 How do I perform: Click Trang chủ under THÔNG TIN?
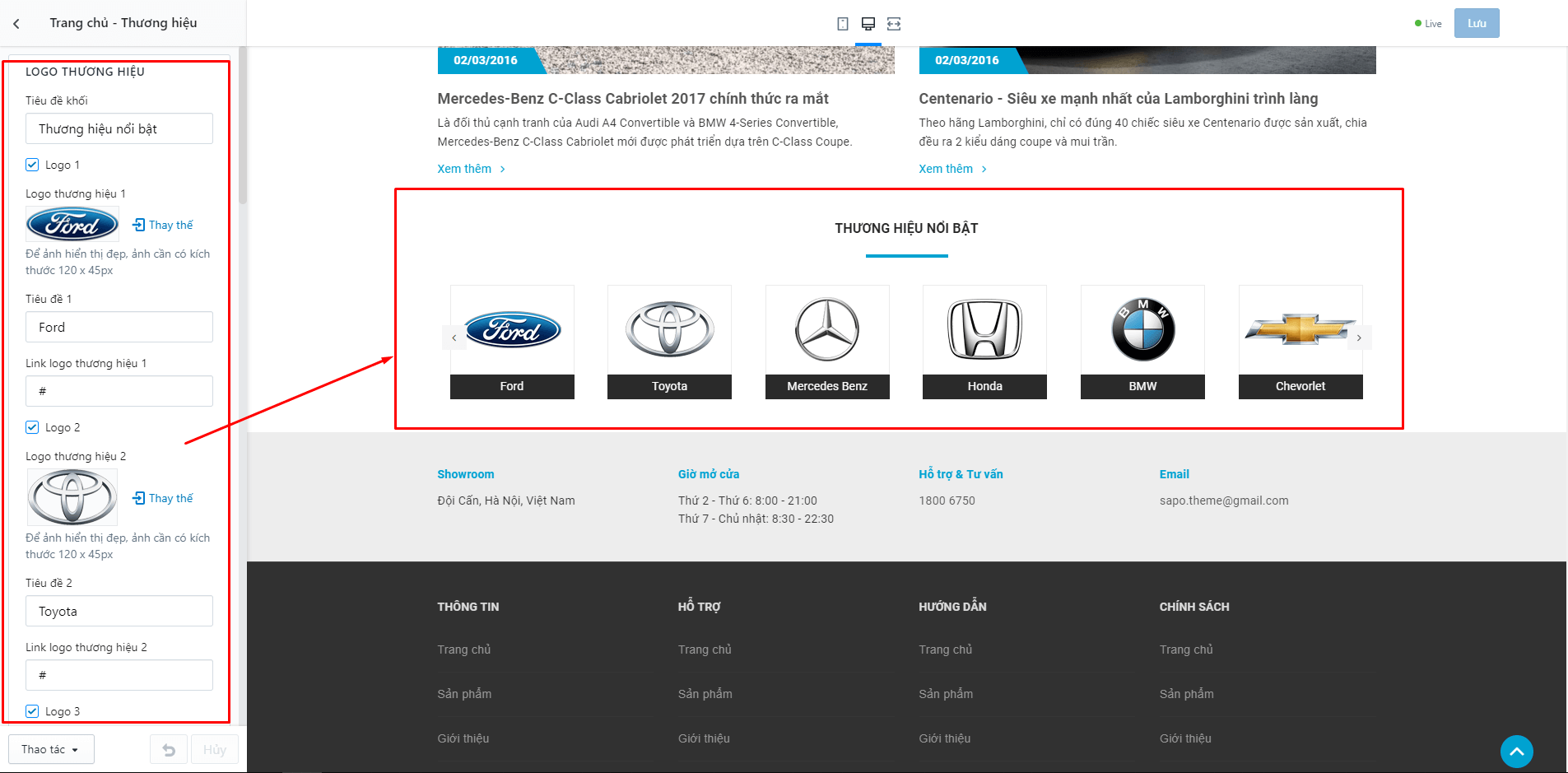point(464,650)
